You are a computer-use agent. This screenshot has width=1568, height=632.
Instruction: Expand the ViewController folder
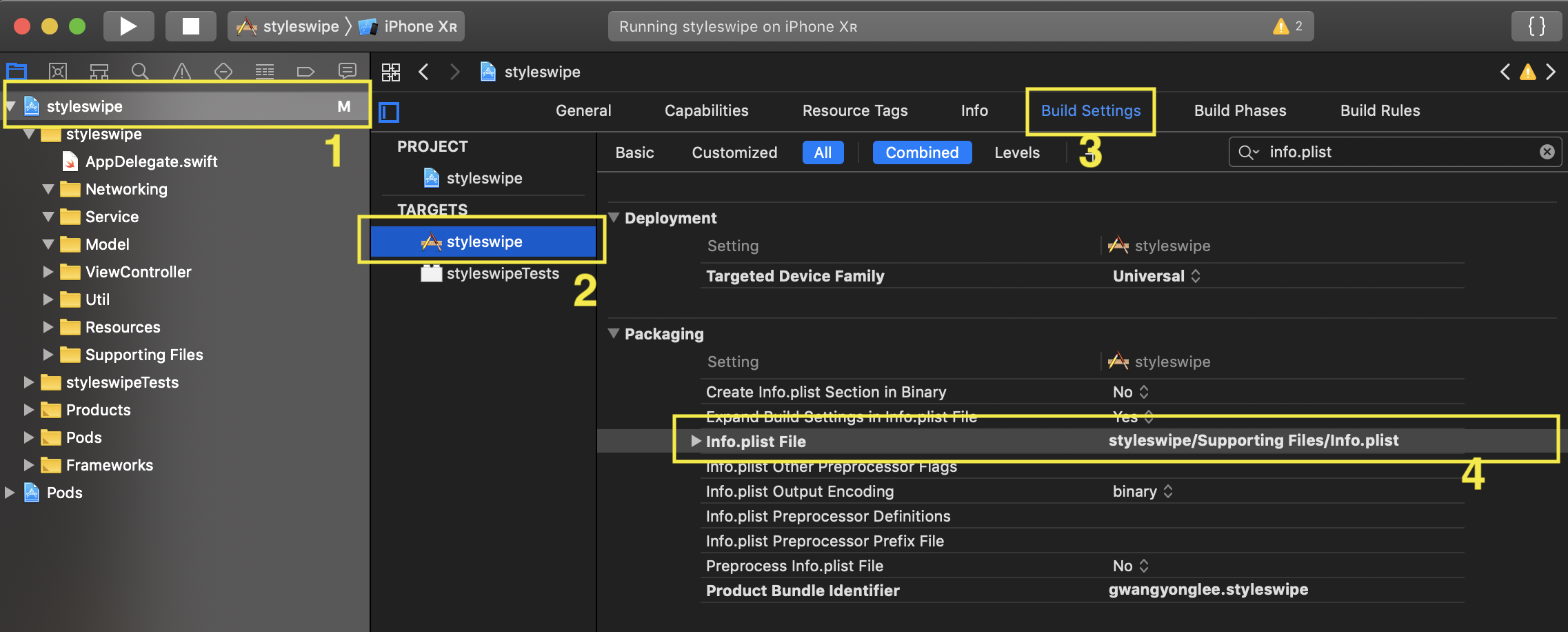(48, 272)
